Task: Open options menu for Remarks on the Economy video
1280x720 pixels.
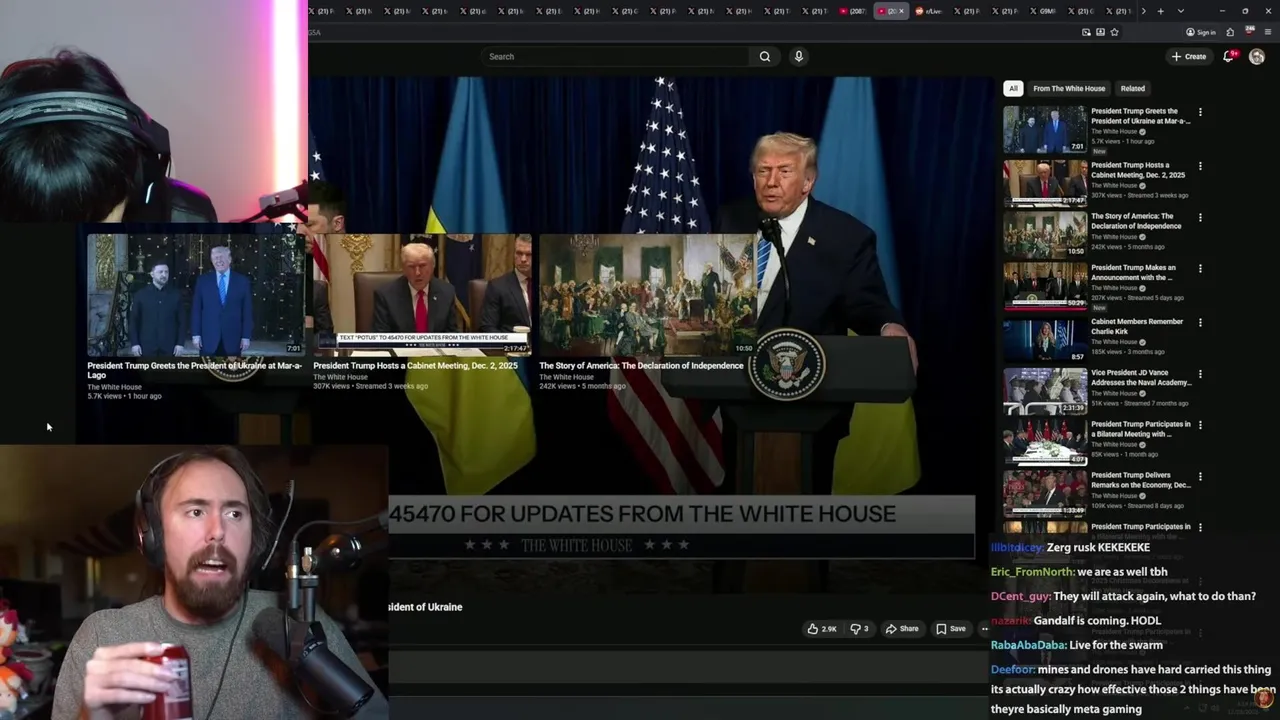Action: point(1200,476)
